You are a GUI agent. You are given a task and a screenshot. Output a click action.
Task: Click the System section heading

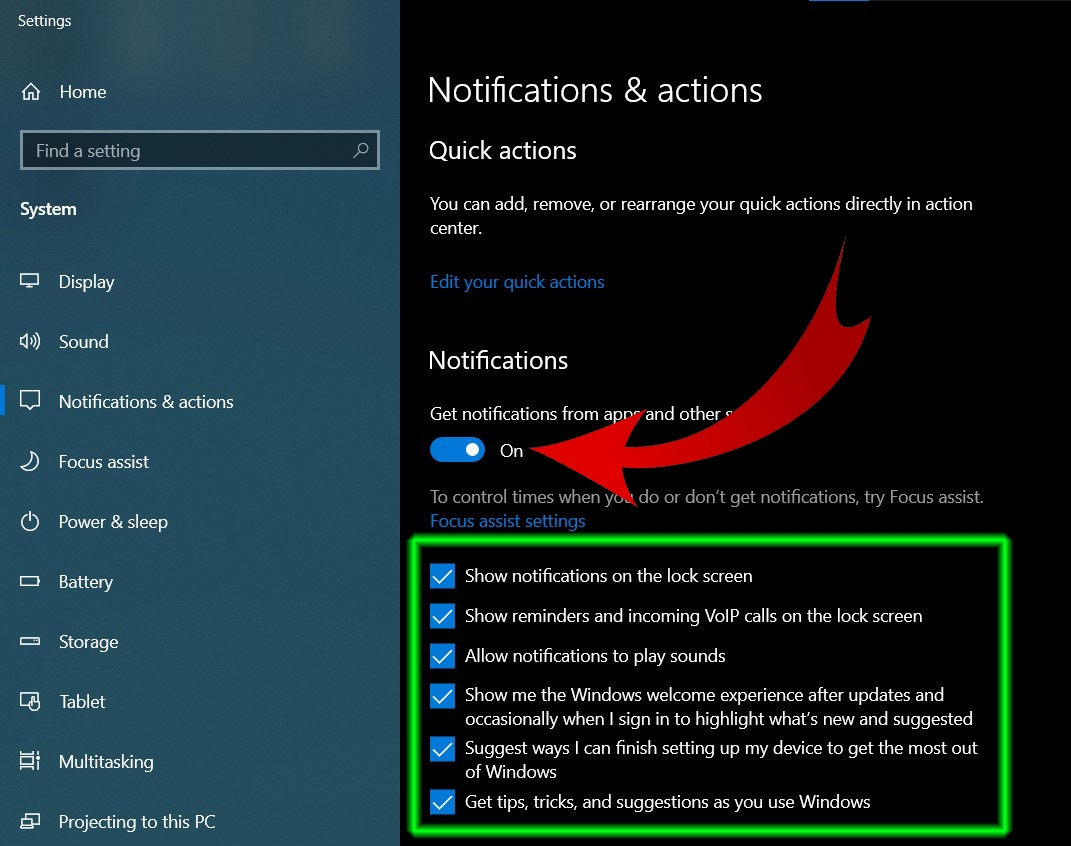point(48,209)
